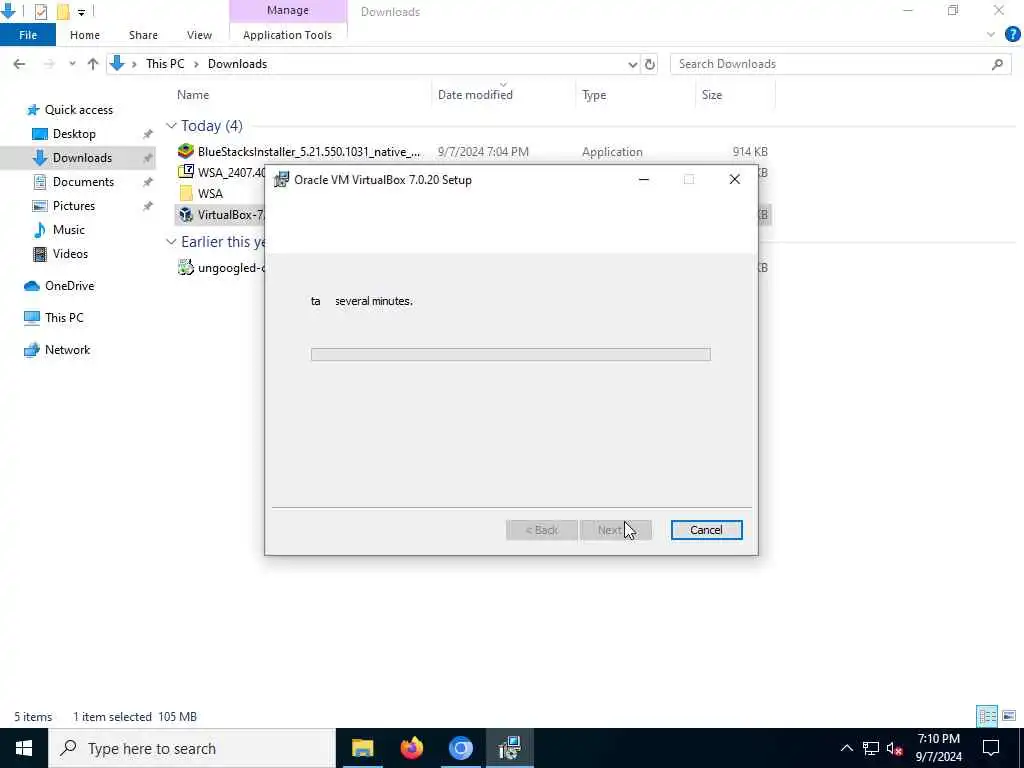Select OneDrive in sidebar
Viewport: 1024px width, 768px height.
tap(69, 286)
